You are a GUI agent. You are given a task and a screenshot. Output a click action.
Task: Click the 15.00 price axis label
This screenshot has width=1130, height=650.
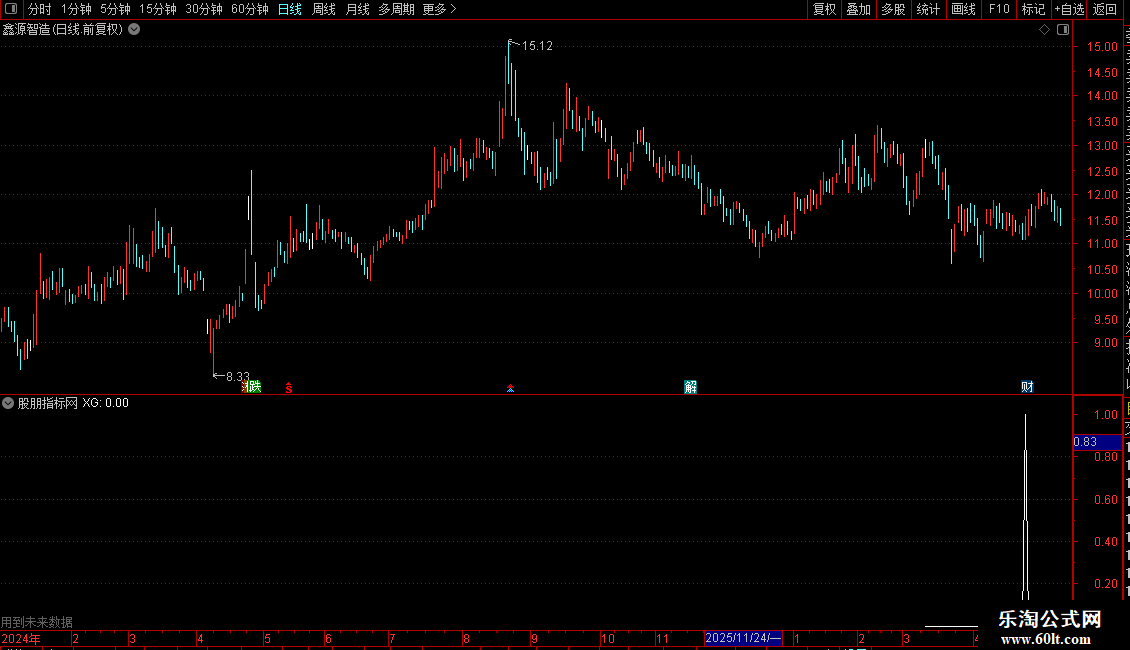[x=1103, y=47]
